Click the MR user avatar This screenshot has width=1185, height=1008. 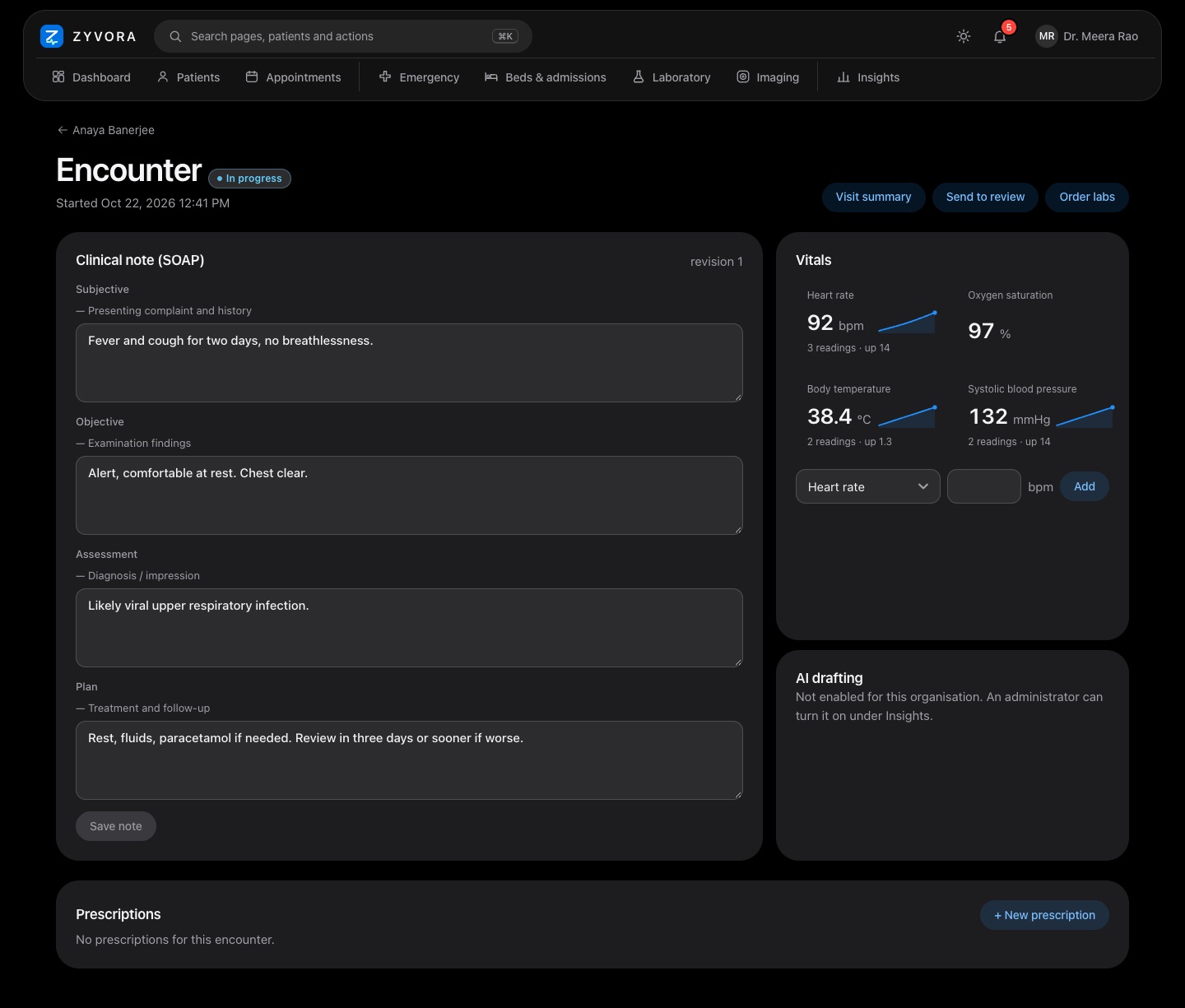click(1047, 36)
